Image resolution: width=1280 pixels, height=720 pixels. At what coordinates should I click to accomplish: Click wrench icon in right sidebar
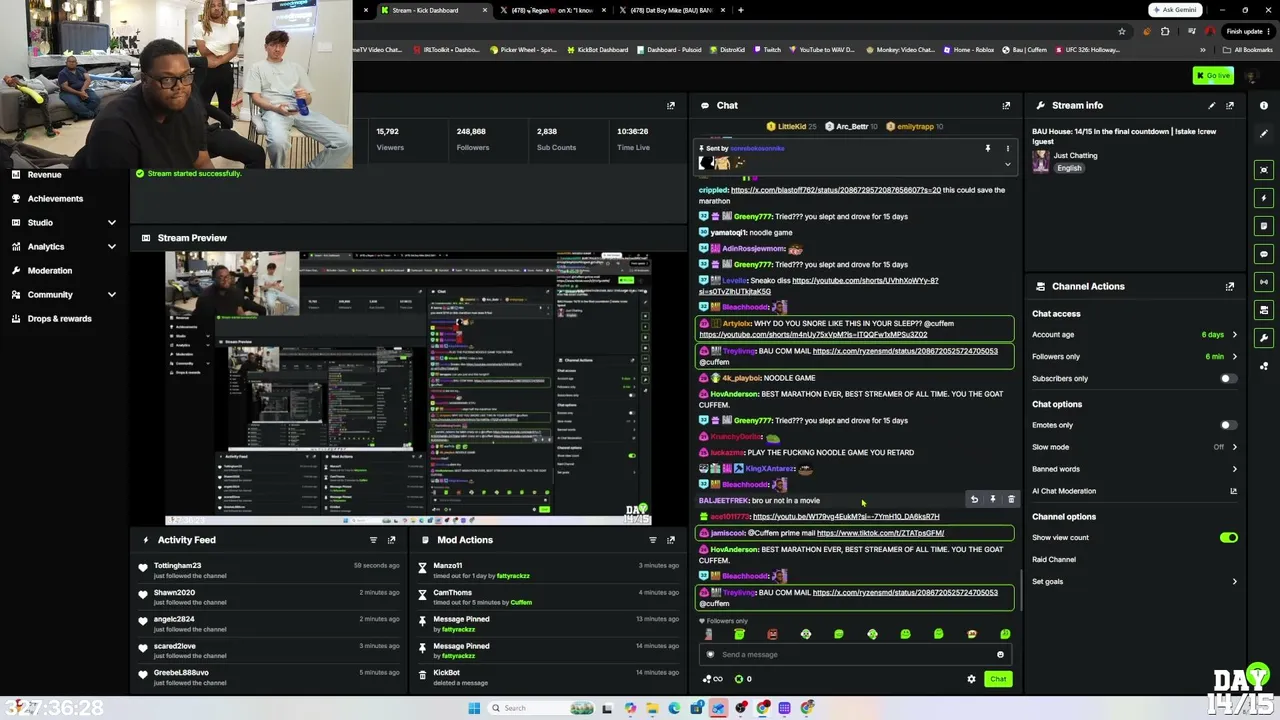click(x=1264, y=338)
